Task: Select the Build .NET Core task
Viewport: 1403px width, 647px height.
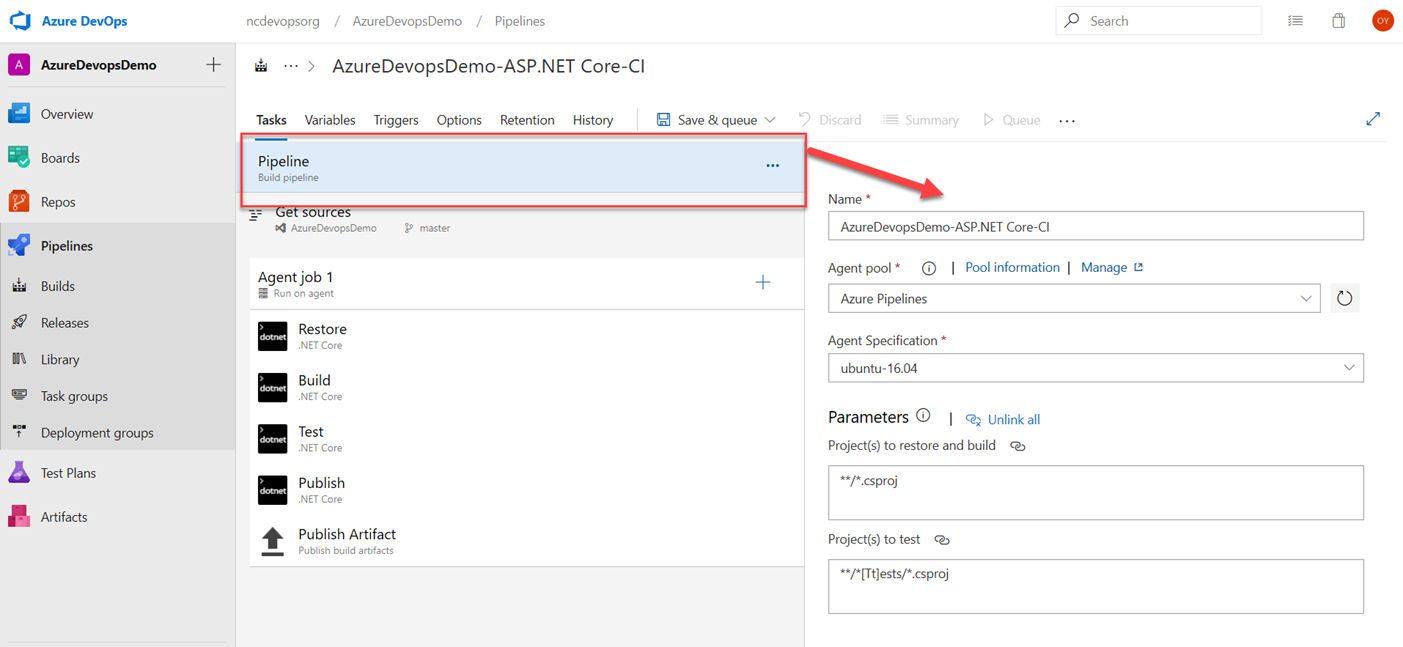Action: tap(526, 387)
